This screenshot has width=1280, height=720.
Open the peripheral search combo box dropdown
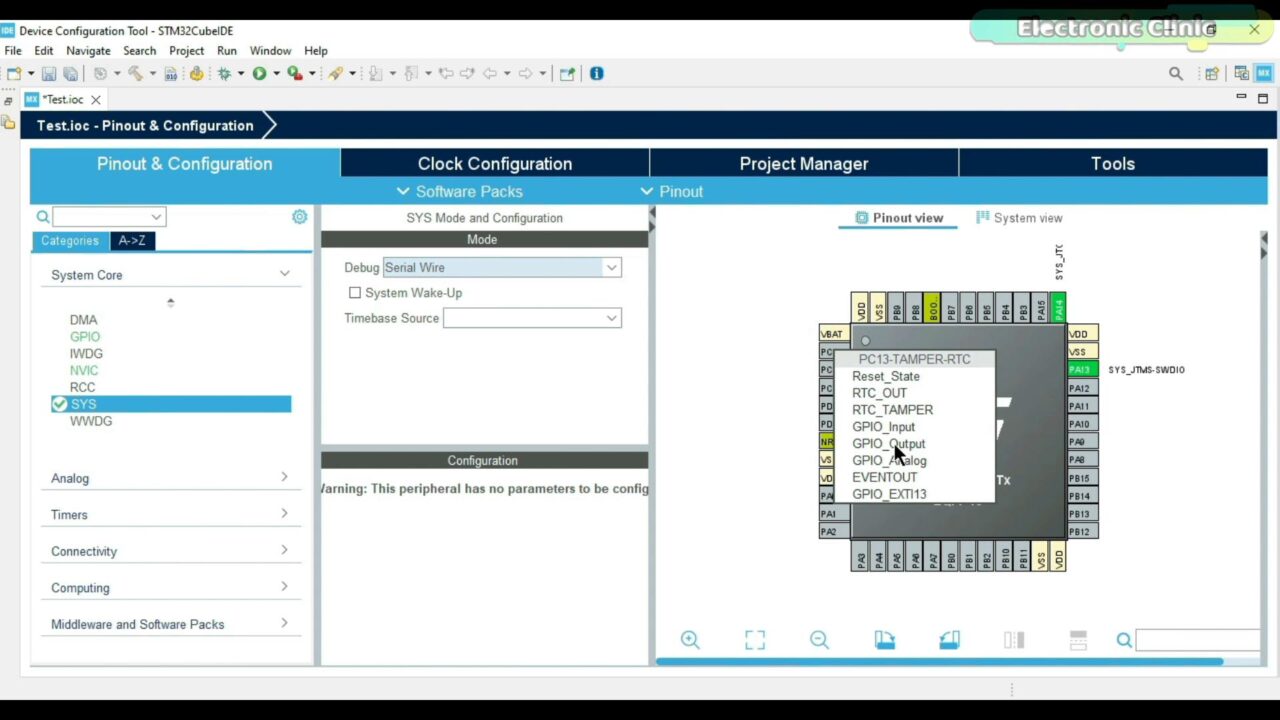pyautogui.click(x=156, y=217)
